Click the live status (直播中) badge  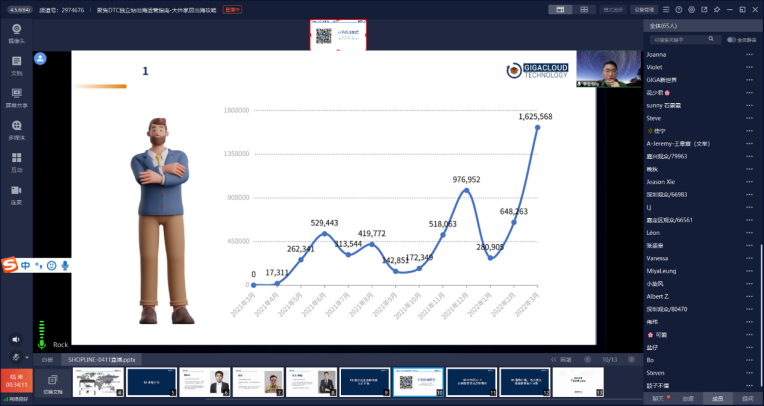(x=232, y=10)
